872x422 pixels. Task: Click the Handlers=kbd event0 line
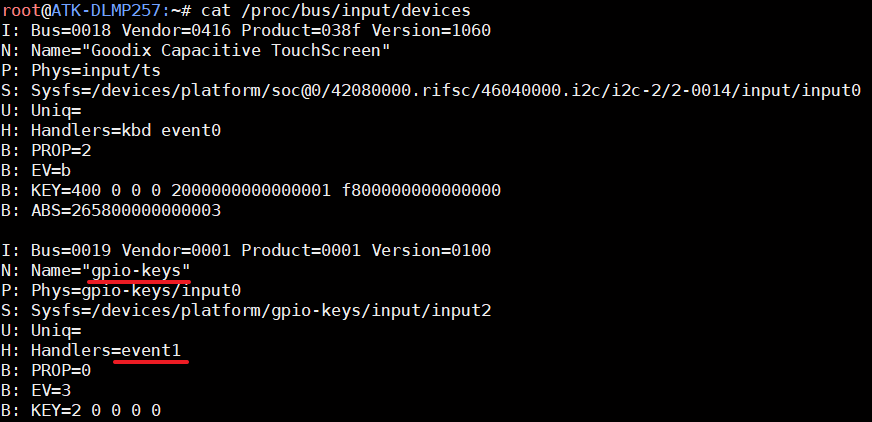click(111, 131)
